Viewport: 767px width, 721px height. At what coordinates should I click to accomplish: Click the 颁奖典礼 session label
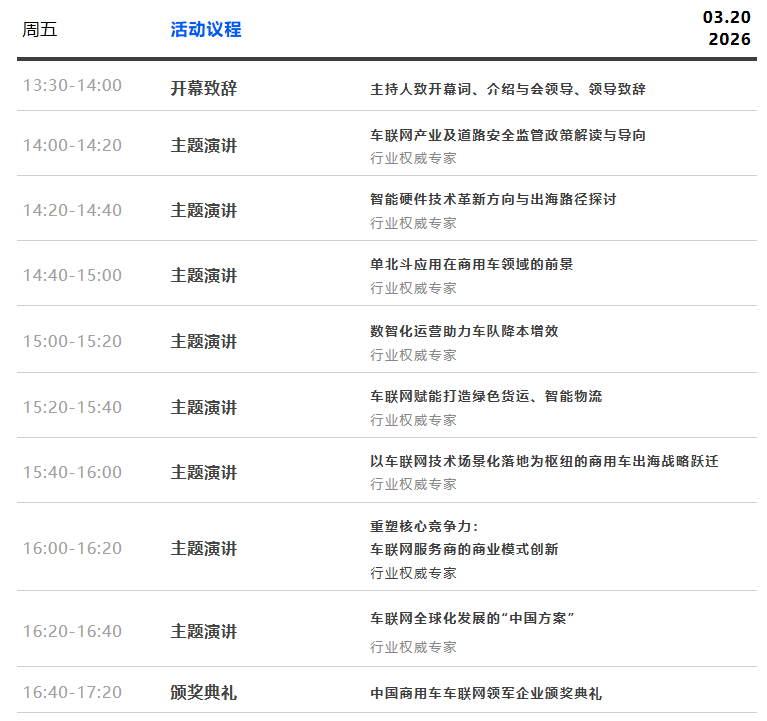pyautogui.click(x=204, y=692)
